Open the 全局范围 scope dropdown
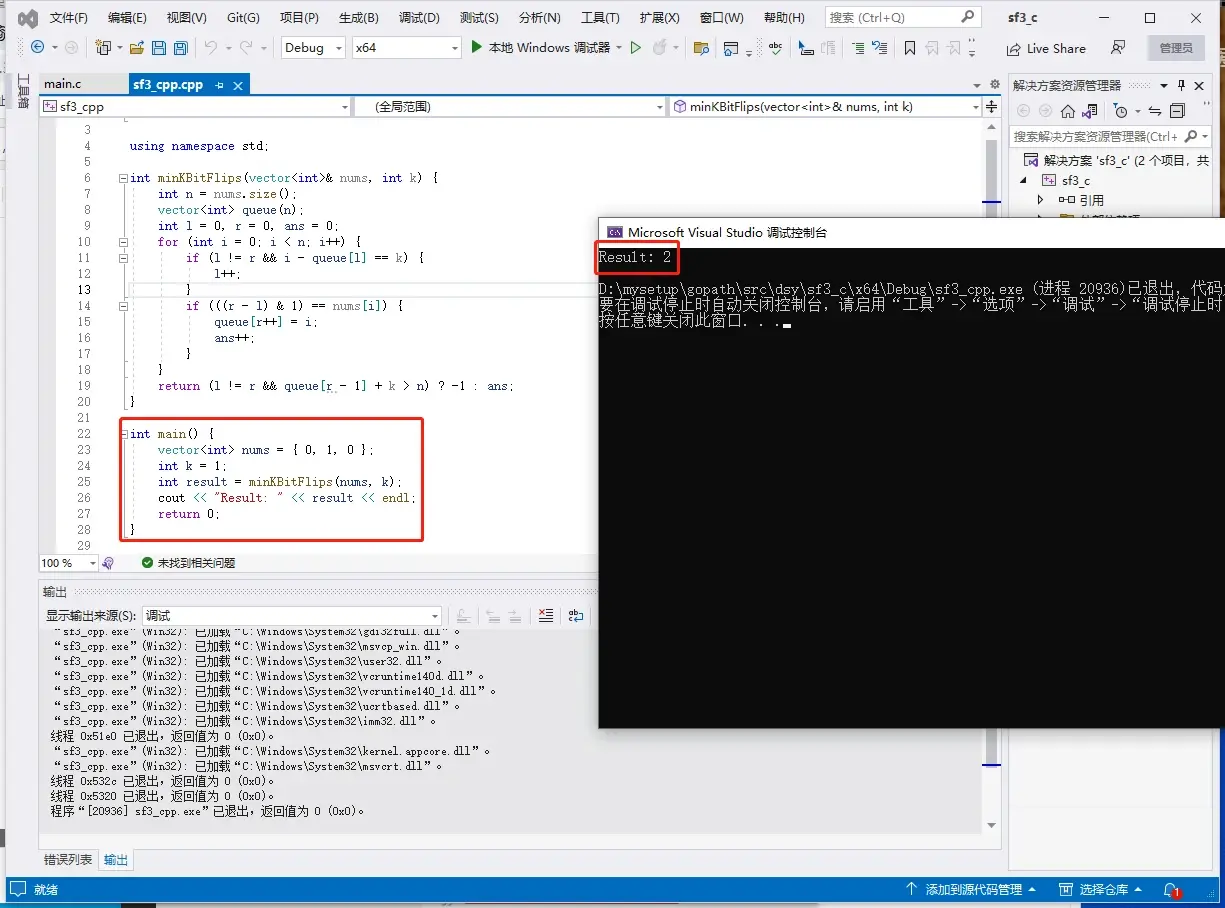This screenshot has height=908, width=1225. point(510,106)
